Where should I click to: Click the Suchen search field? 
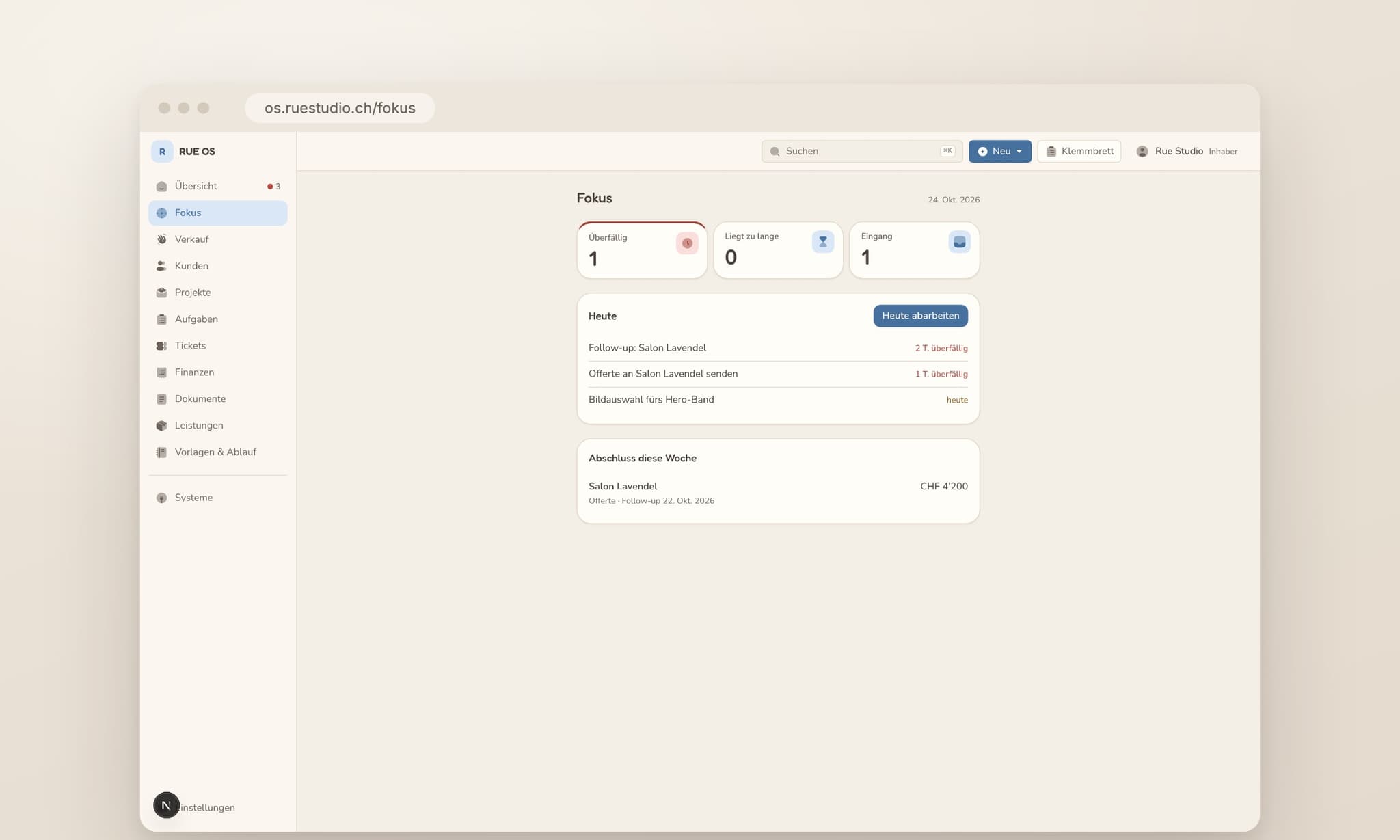click(861, 152)
